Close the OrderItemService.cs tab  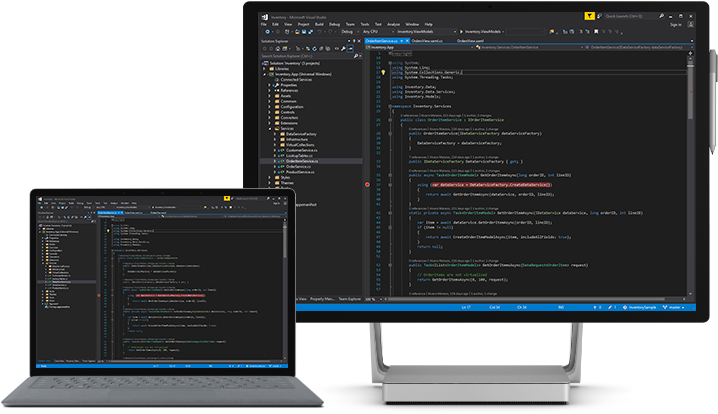[x=407, y=41]
